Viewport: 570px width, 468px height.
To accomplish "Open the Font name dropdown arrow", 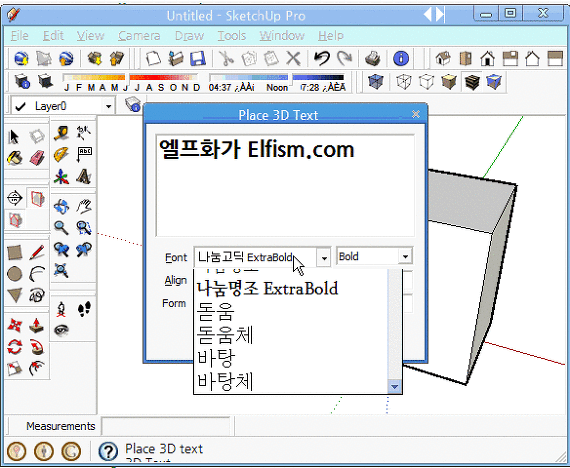I will click(324, 258).
